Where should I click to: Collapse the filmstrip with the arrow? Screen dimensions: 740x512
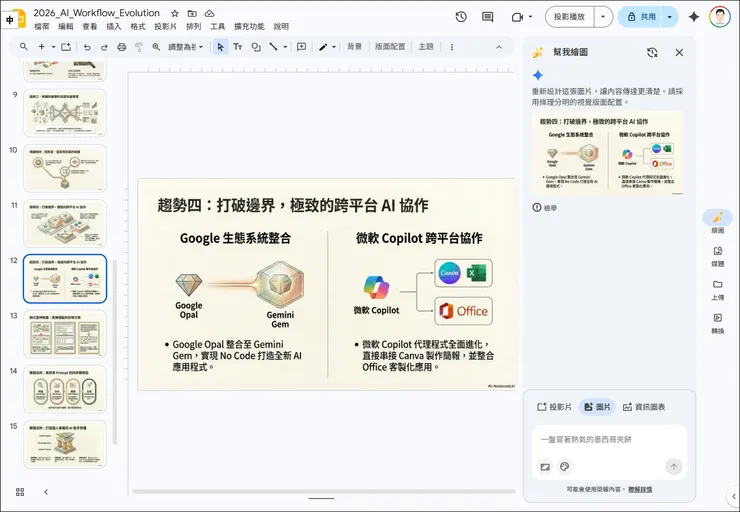click(x=46, y=492)
